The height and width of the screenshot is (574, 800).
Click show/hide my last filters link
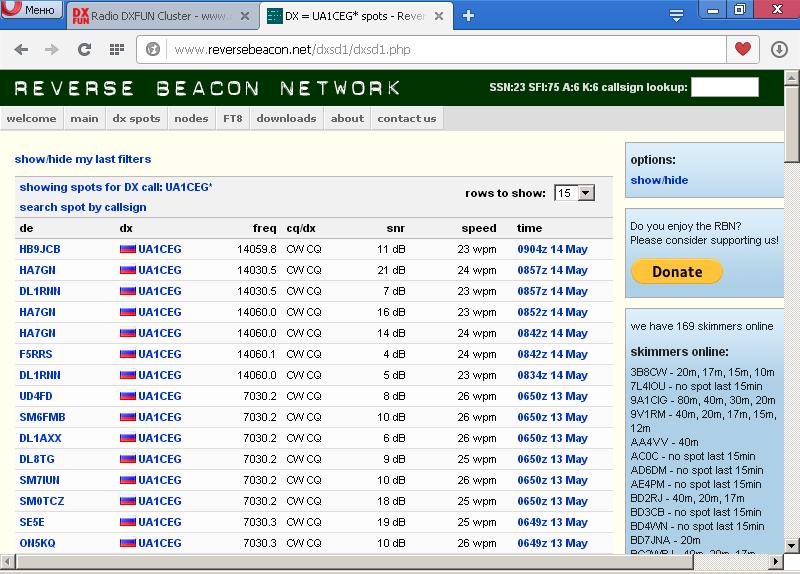[83, 159]
